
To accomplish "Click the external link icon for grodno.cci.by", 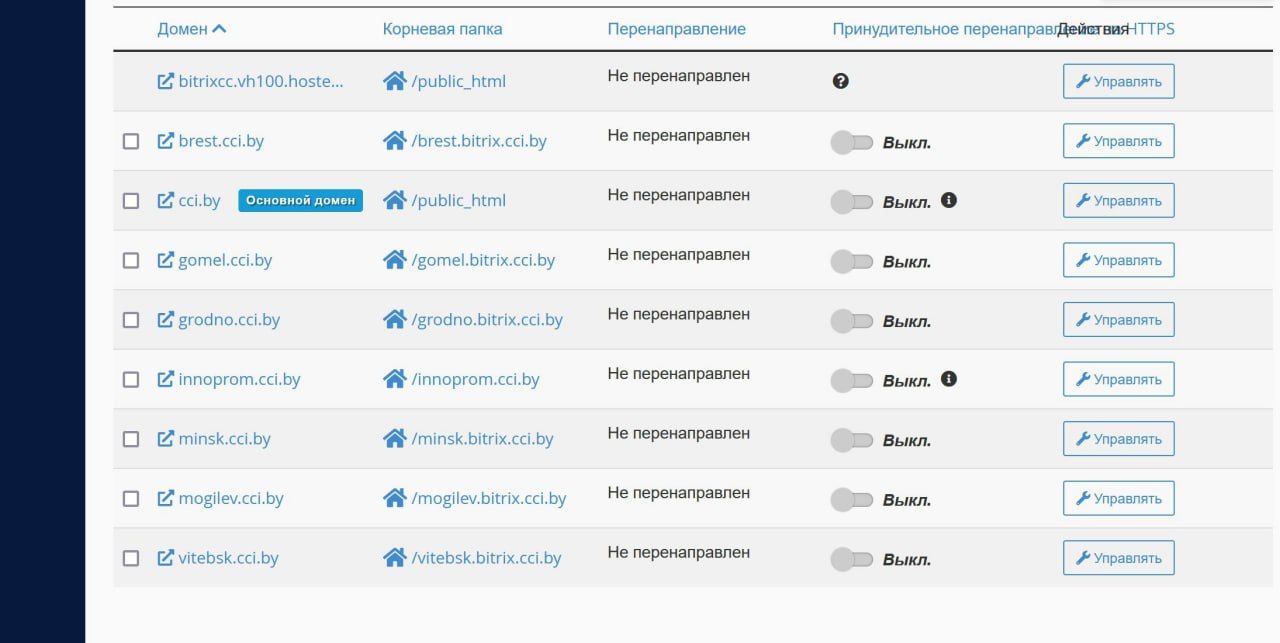I will pos(166,320).
